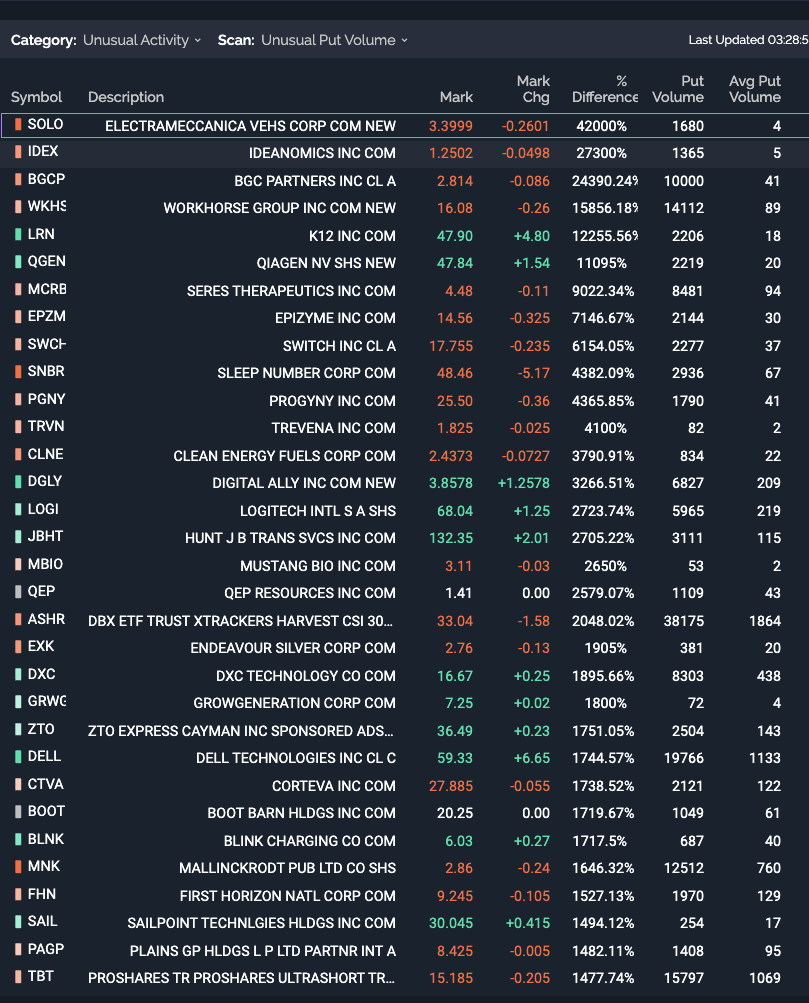Click the 1864 average put volume value
The width and height of the screenshot is (809, 1003).
tap(765, 621)
